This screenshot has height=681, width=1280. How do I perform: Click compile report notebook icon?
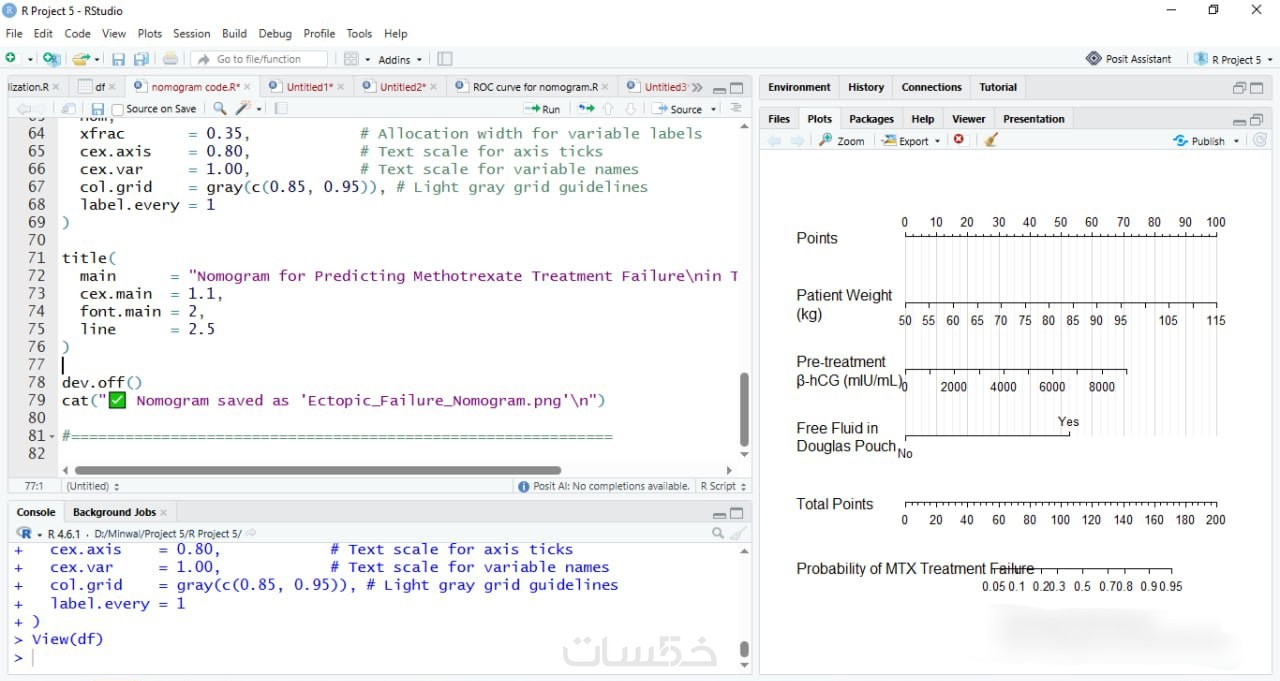click(x=281, y=109)
